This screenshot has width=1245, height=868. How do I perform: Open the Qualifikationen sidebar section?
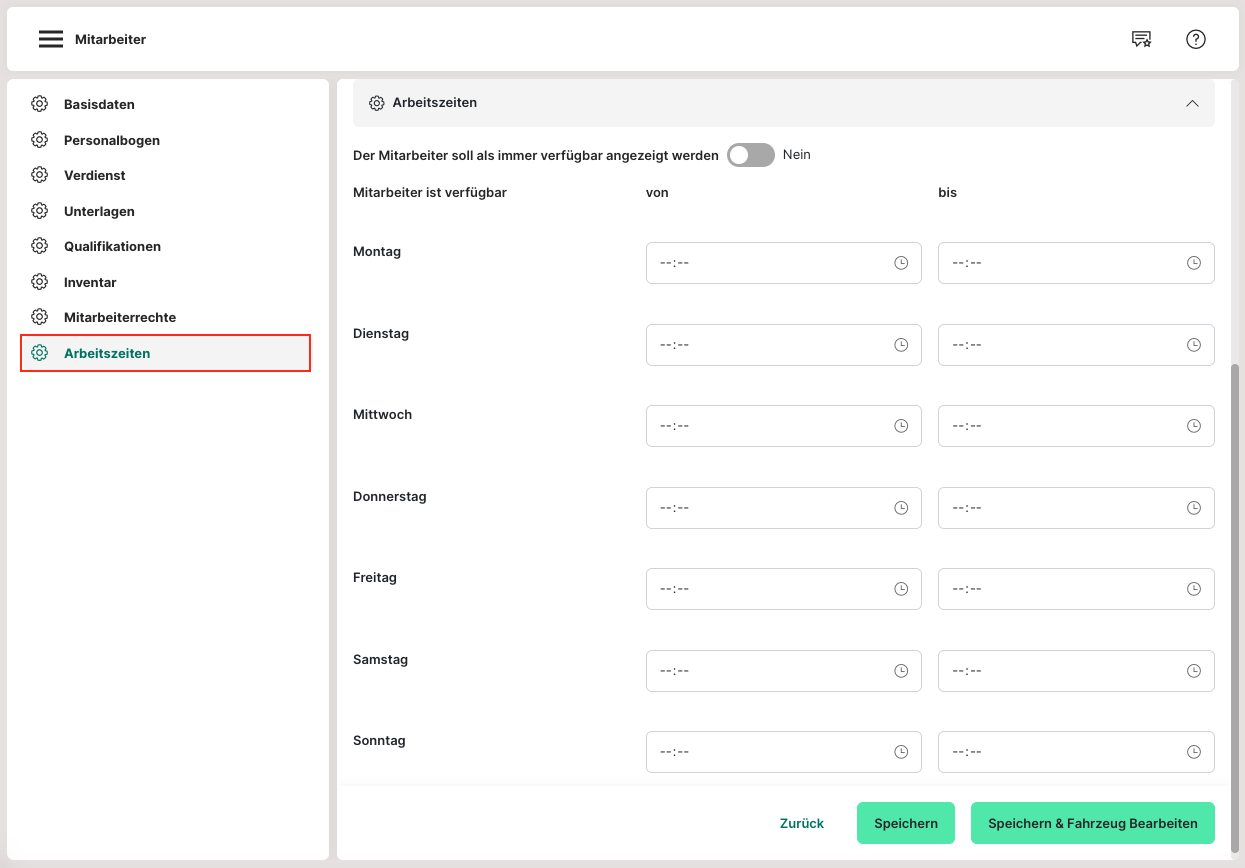coord(112,246)
